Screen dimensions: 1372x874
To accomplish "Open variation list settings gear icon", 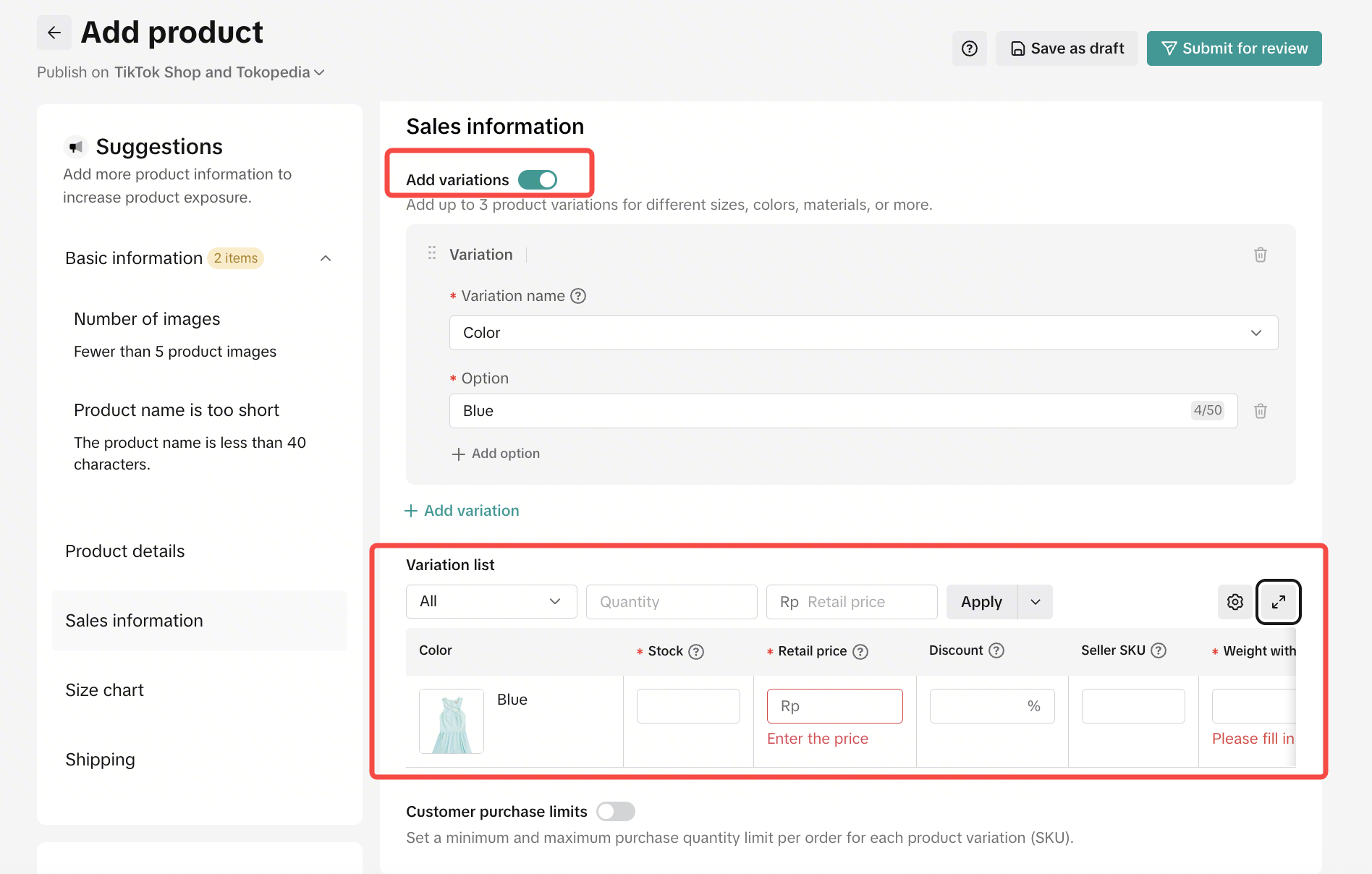I will pos(1235,602).
